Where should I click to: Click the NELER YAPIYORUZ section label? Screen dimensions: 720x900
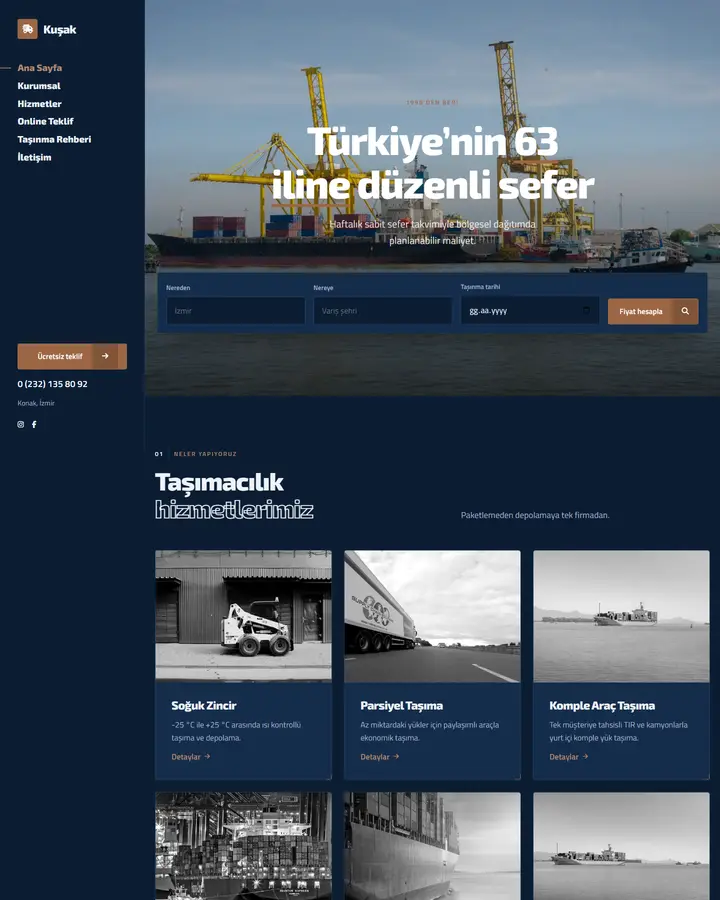[205, 454]
